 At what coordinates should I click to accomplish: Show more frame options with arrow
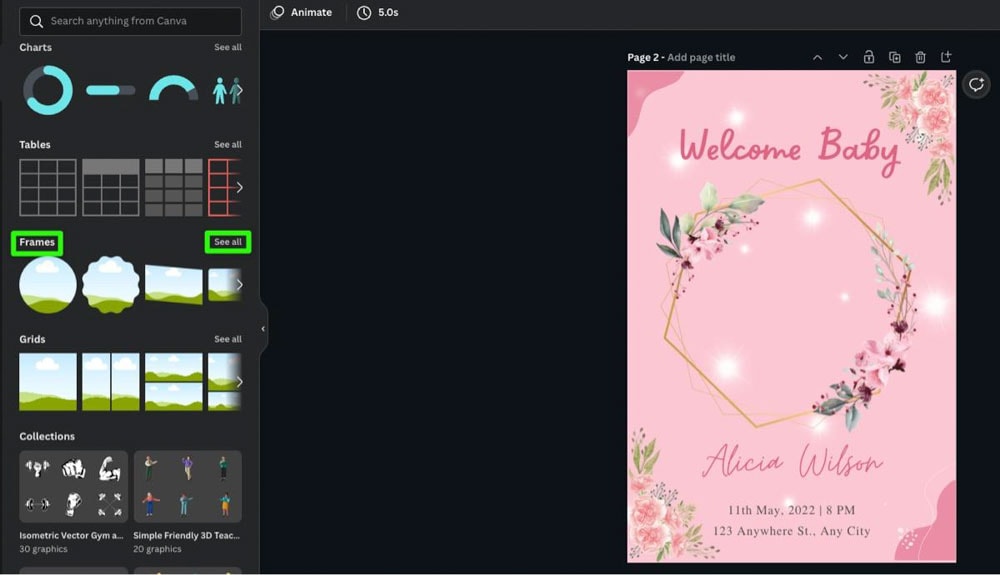(x=239, y=285)
